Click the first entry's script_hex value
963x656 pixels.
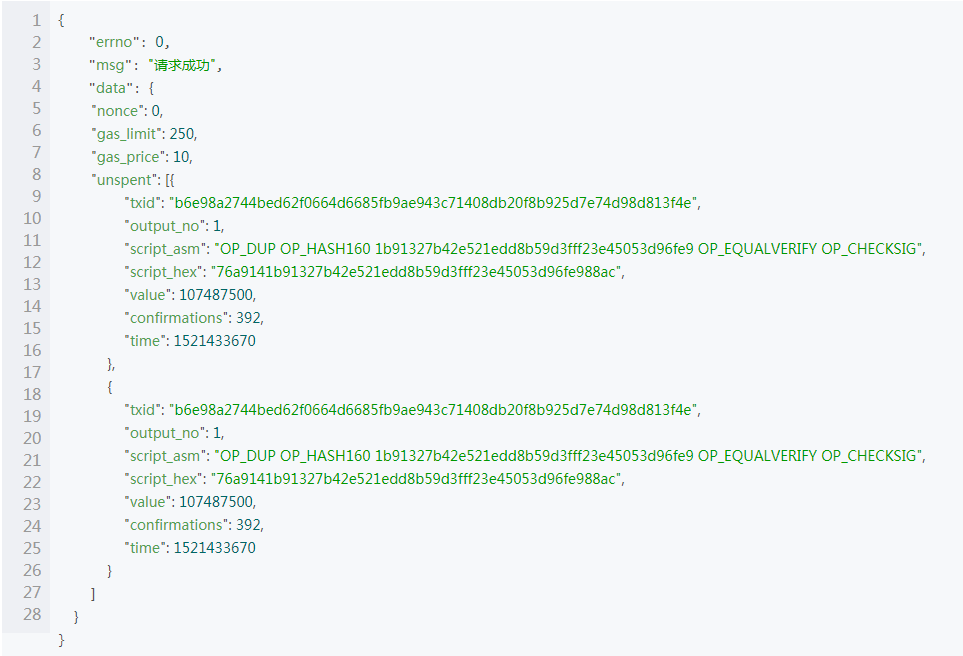[417, 272]
